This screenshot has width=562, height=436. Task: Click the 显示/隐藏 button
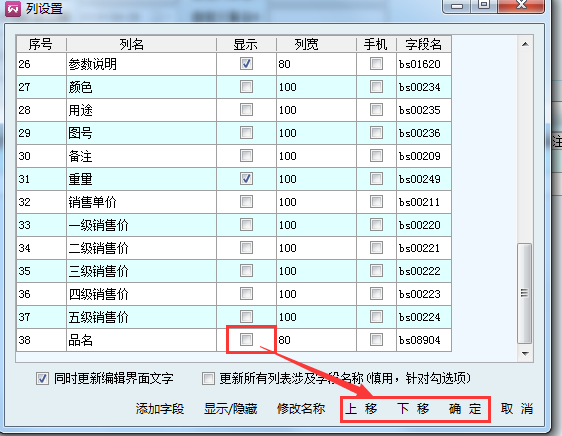tap(230, 409)
